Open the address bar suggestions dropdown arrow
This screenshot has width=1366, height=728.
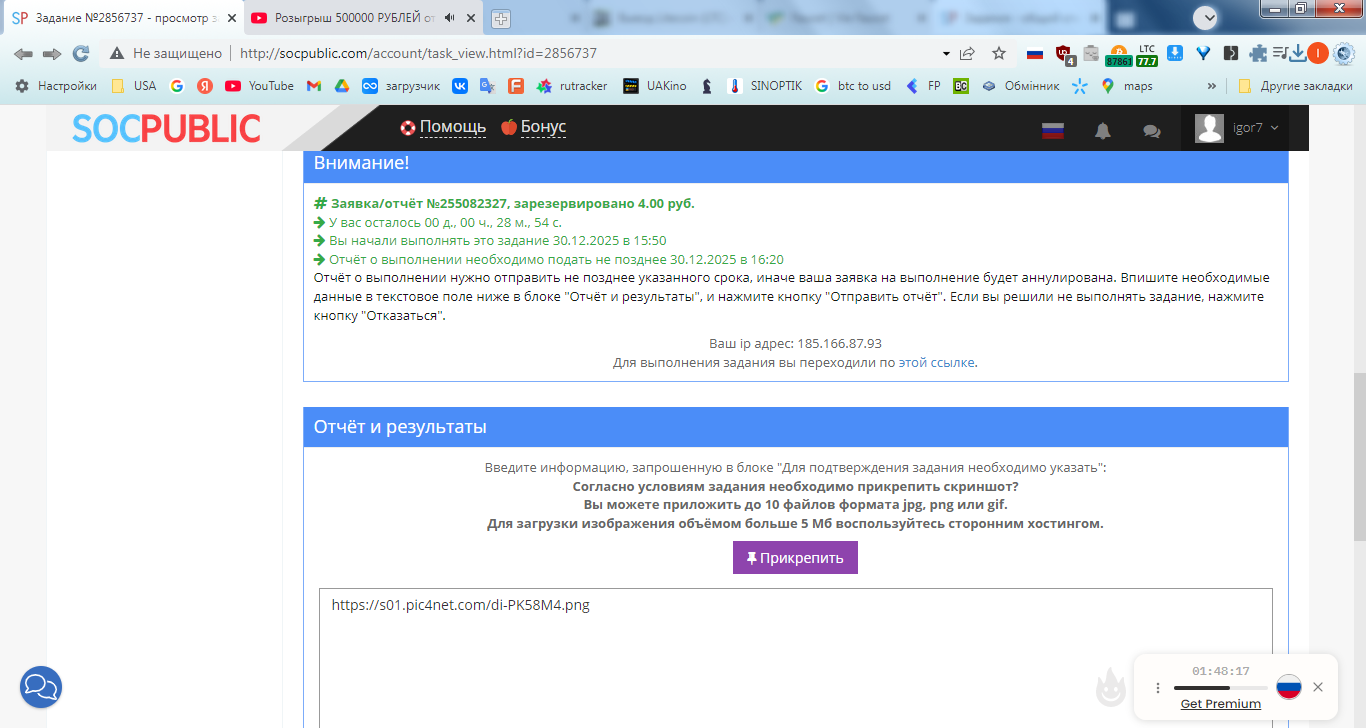946,54
